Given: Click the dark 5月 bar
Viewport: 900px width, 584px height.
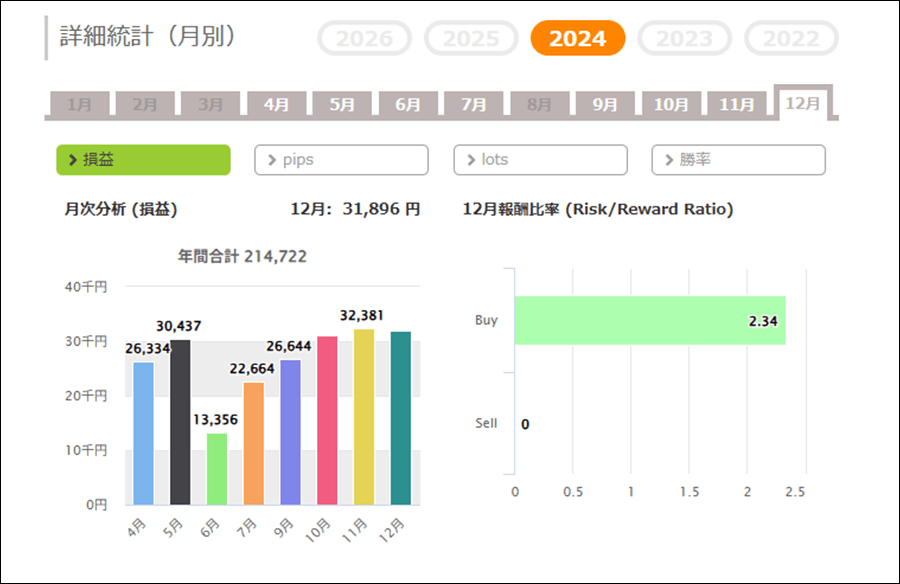Looking at the screenshot, I should tap(180, 422).
